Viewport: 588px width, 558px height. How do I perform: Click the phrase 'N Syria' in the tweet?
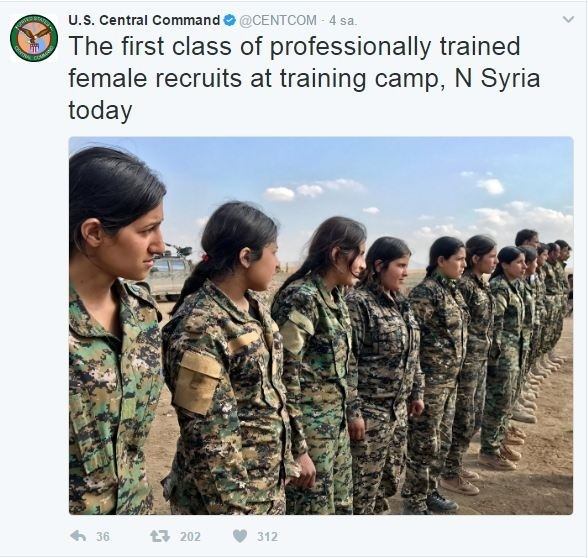(497, 78)
